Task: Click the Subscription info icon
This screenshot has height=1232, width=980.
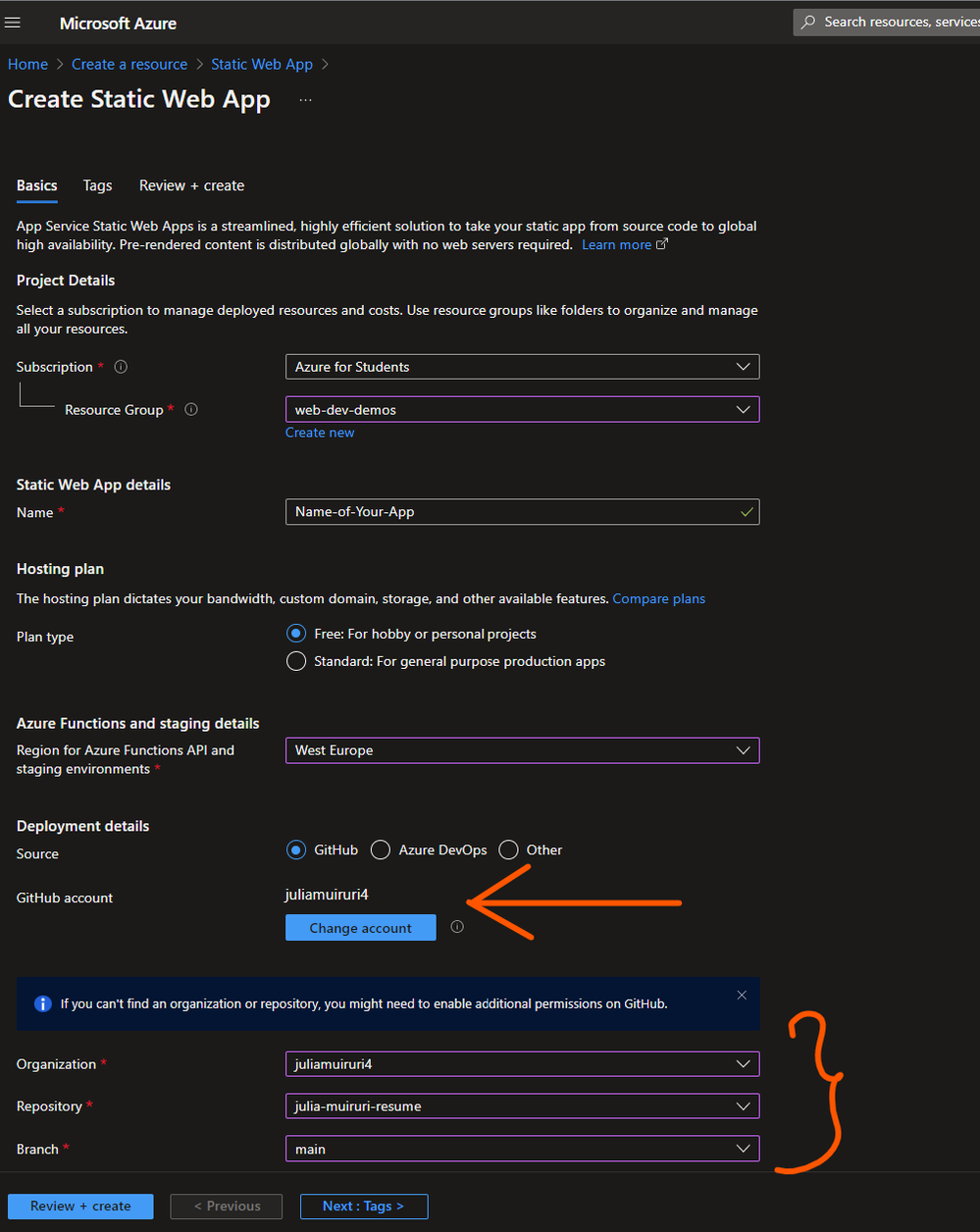Action: coord(121,367)
